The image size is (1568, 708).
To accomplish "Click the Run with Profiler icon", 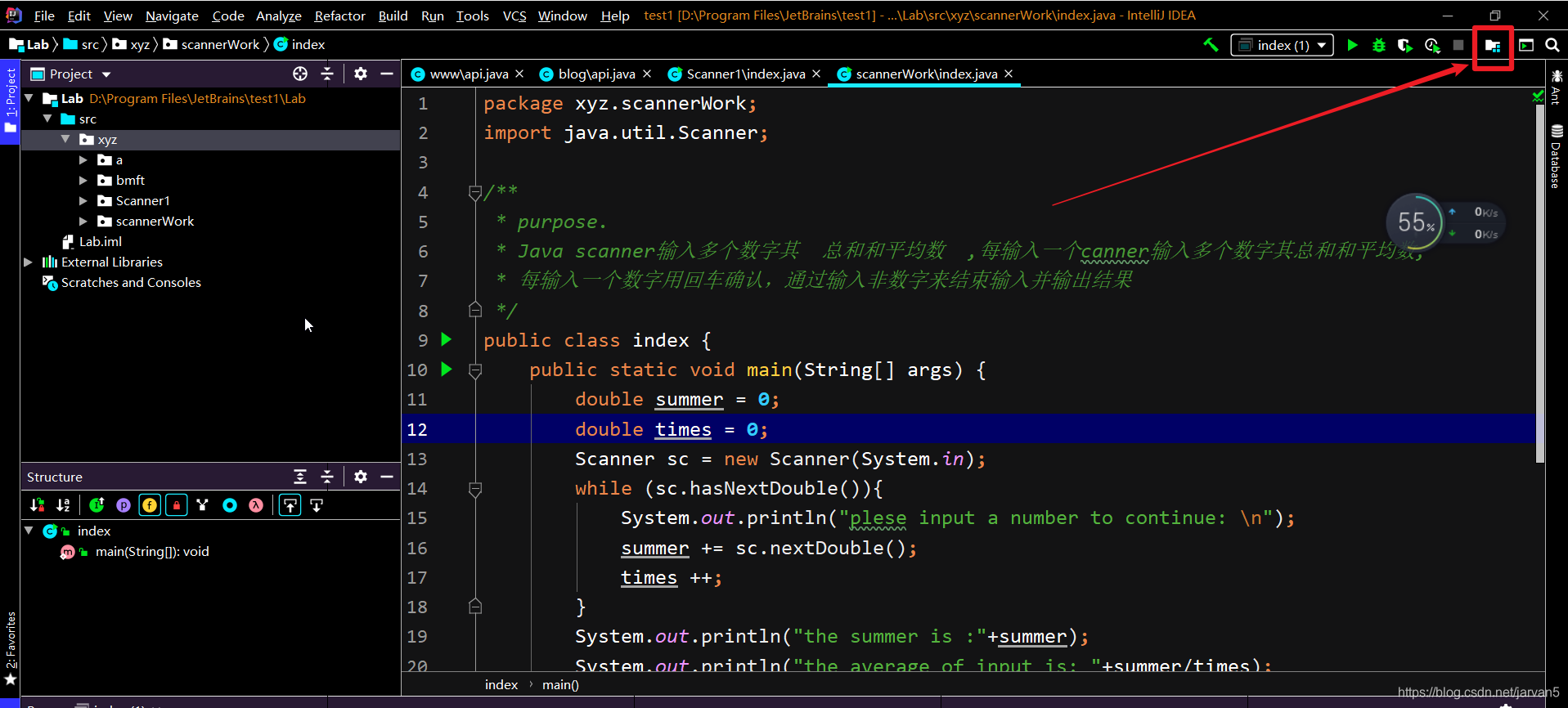I will 1432,45.
